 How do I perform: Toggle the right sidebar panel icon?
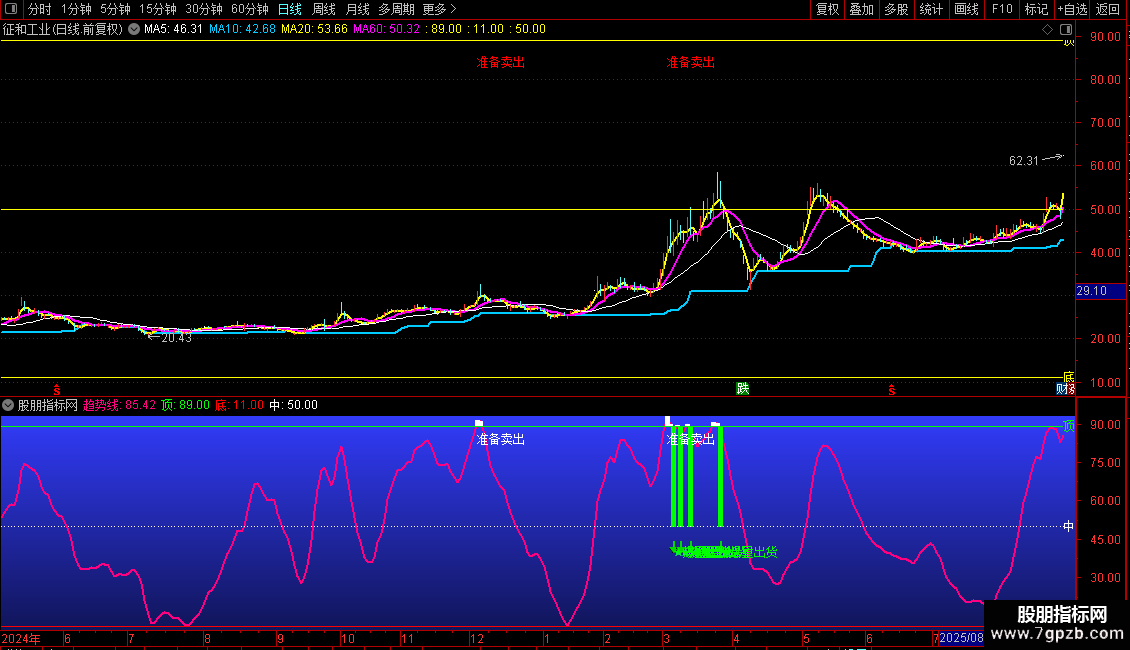click(x=1064, y=29)
